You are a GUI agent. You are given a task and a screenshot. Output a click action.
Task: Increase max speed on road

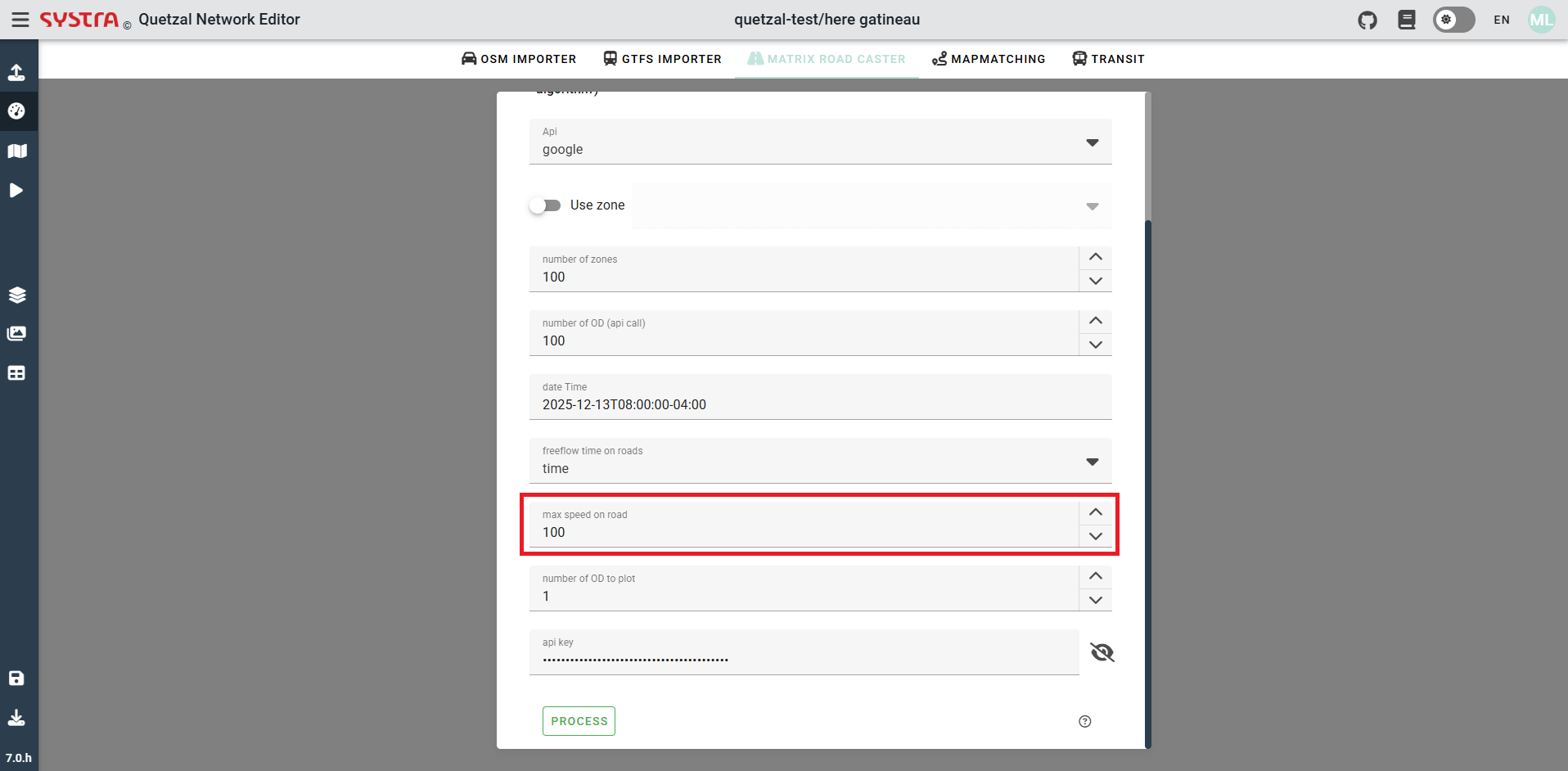(1096, 512)
